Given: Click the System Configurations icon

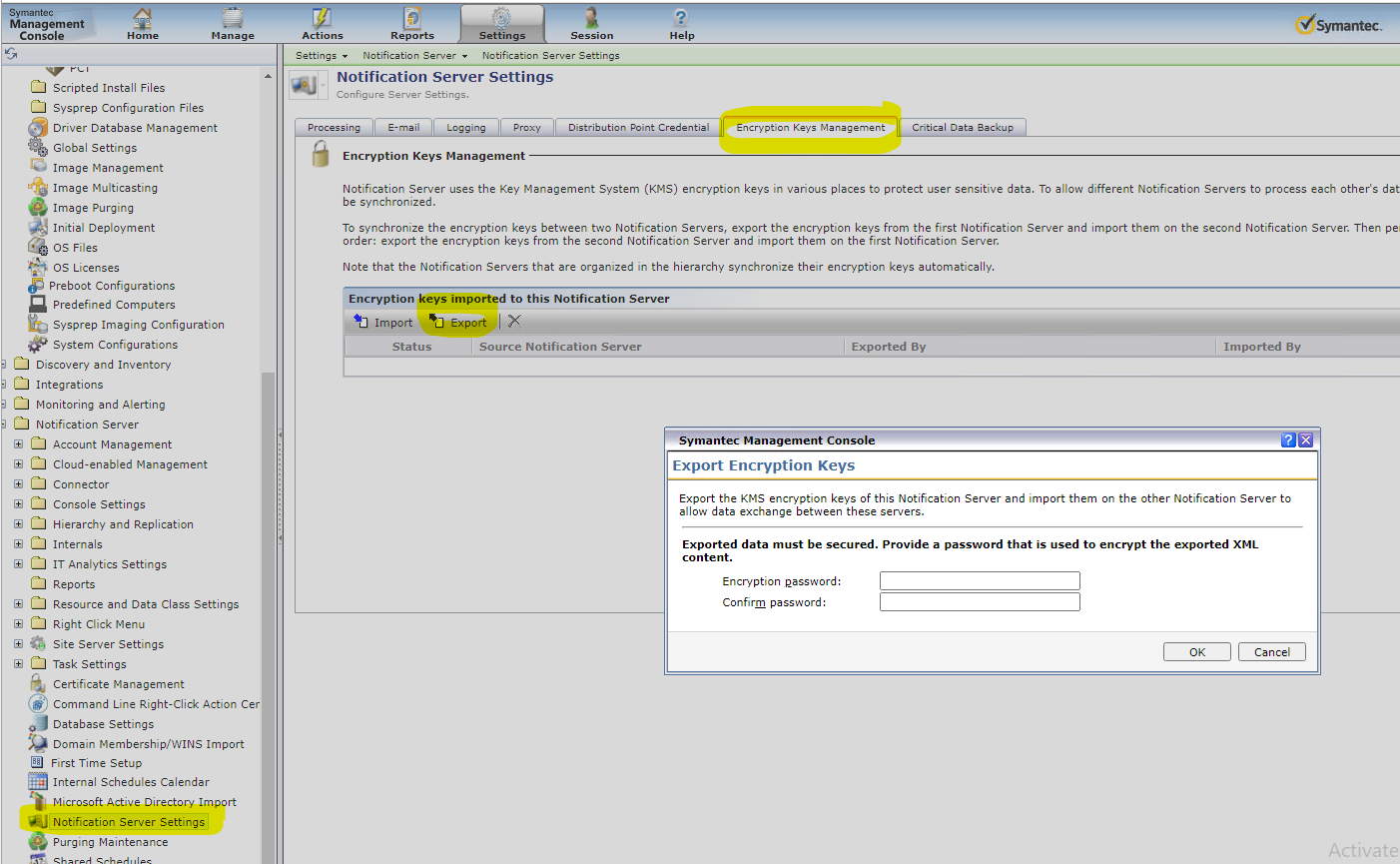Looking at the screenshot, I should [38, 345].
